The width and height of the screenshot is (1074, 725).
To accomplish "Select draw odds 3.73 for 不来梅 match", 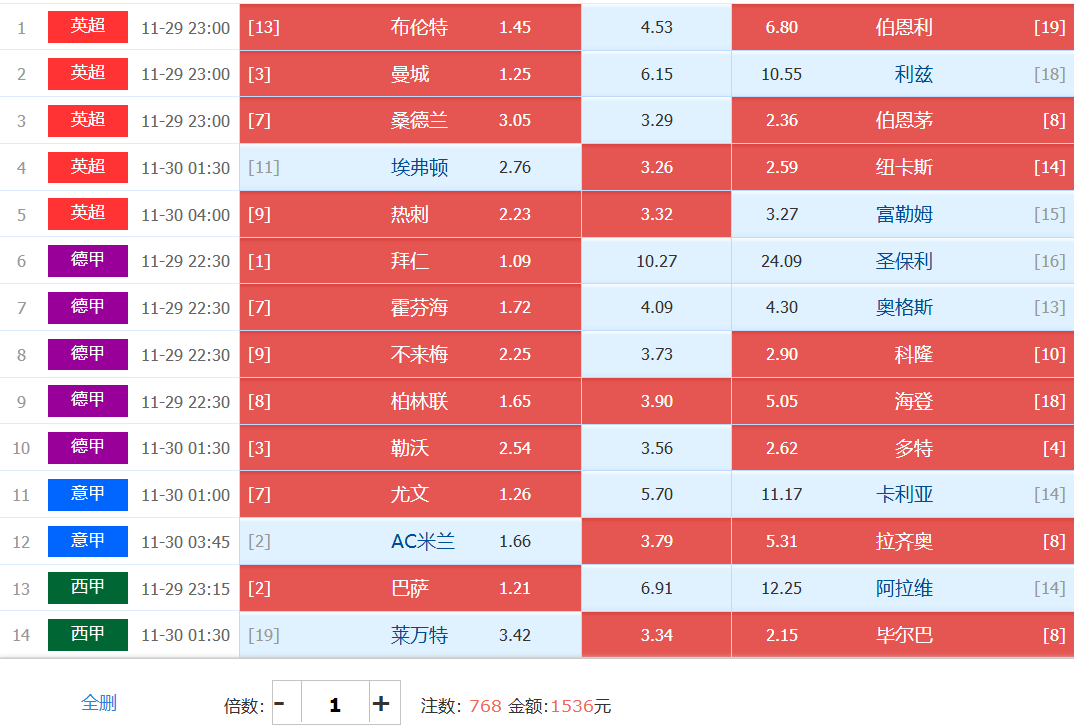I will (x=656, y=354).
